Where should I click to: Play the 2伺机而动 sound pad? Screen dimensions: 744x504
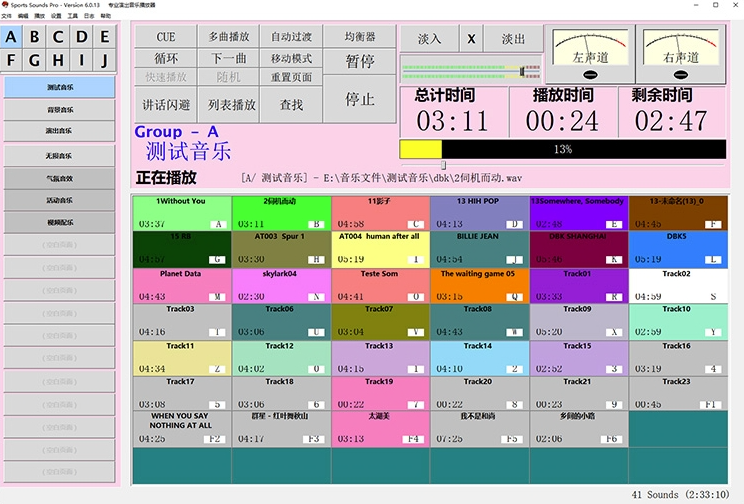tap(281, 213)
